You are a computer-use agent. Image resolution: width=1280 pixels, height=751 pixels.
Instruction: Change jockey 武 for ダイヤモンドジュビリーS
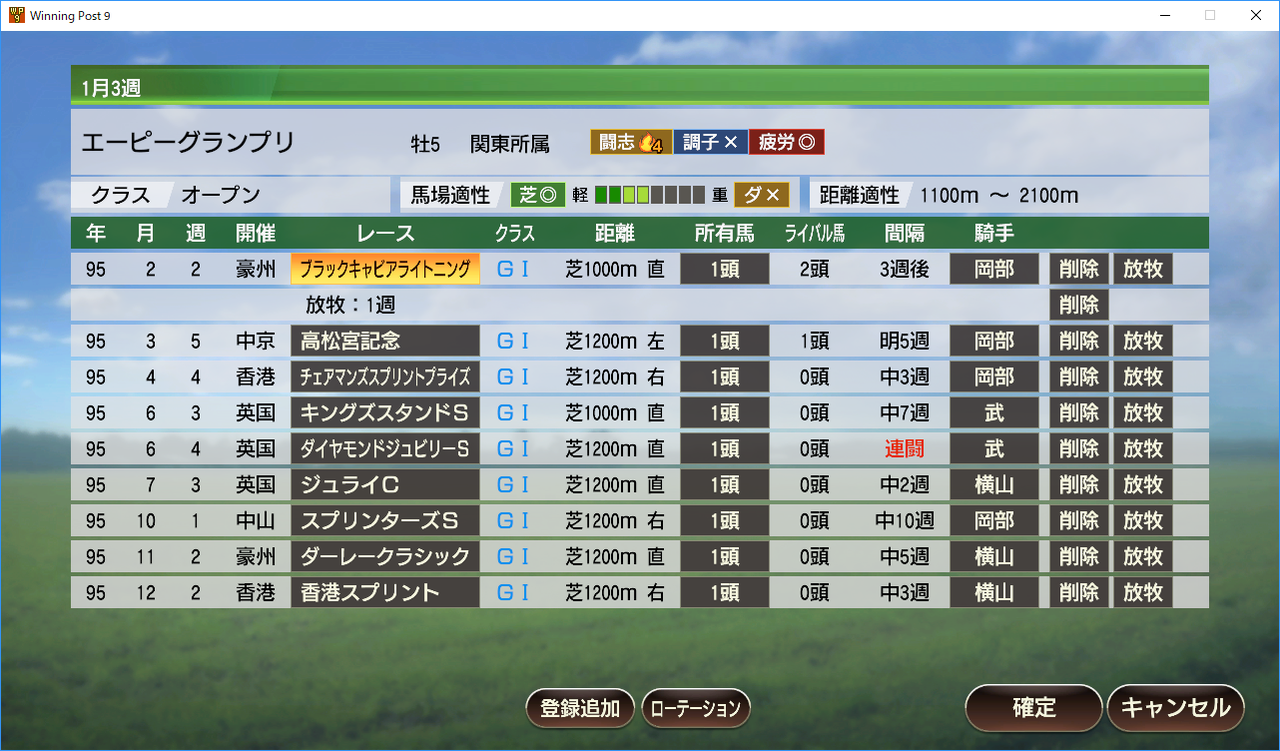[994, 449]
